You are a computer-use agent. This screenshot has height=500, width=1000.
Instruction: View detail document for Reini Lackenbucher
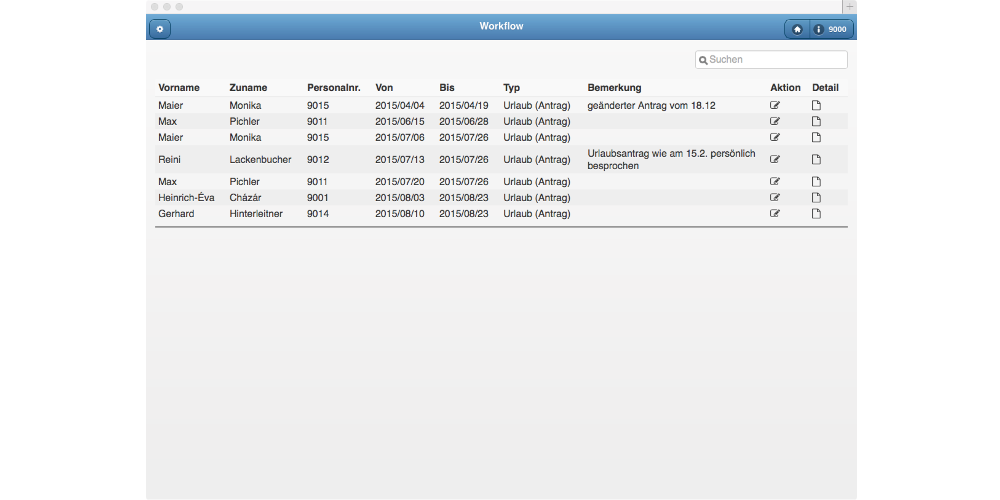816,159
